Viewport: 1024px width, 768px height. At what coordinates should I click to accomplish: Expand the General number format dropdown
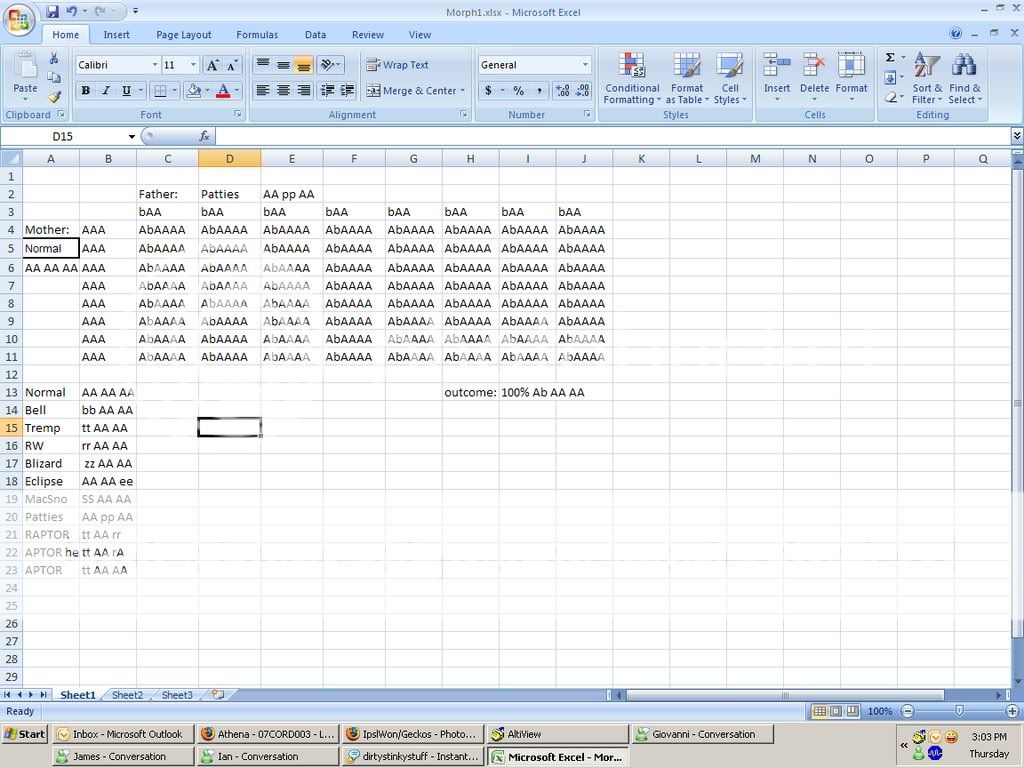(585, 65)
